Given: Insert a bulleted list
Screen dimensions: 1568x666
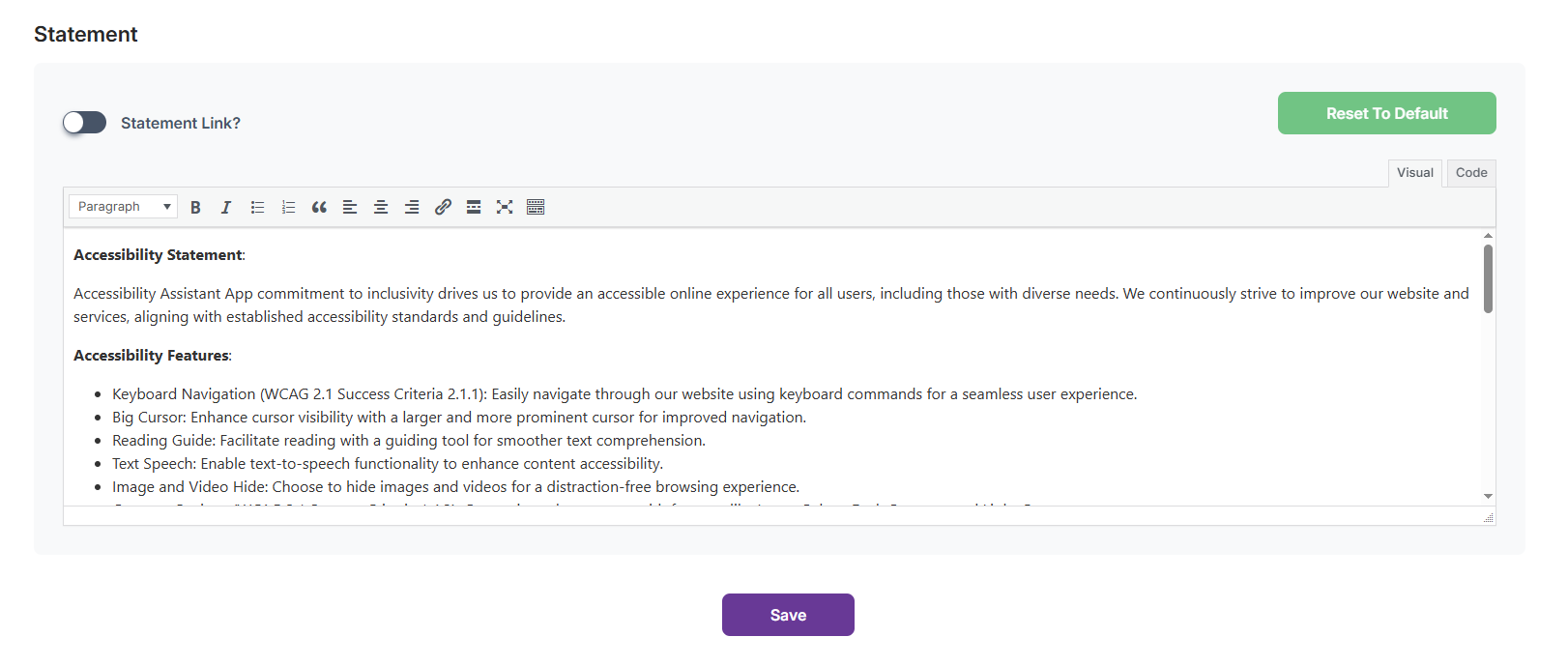Looking at the screenshot, I should (257, 207).
